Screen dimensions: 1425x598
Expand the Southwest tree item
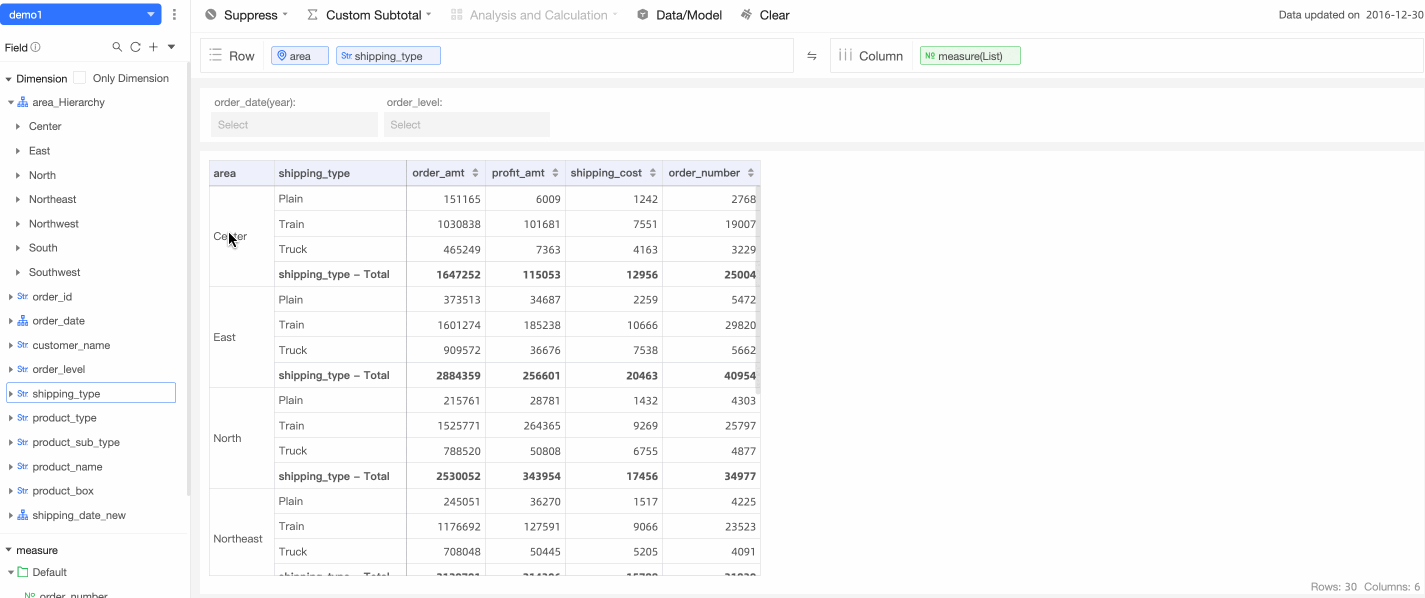click(x=18, y=273)
